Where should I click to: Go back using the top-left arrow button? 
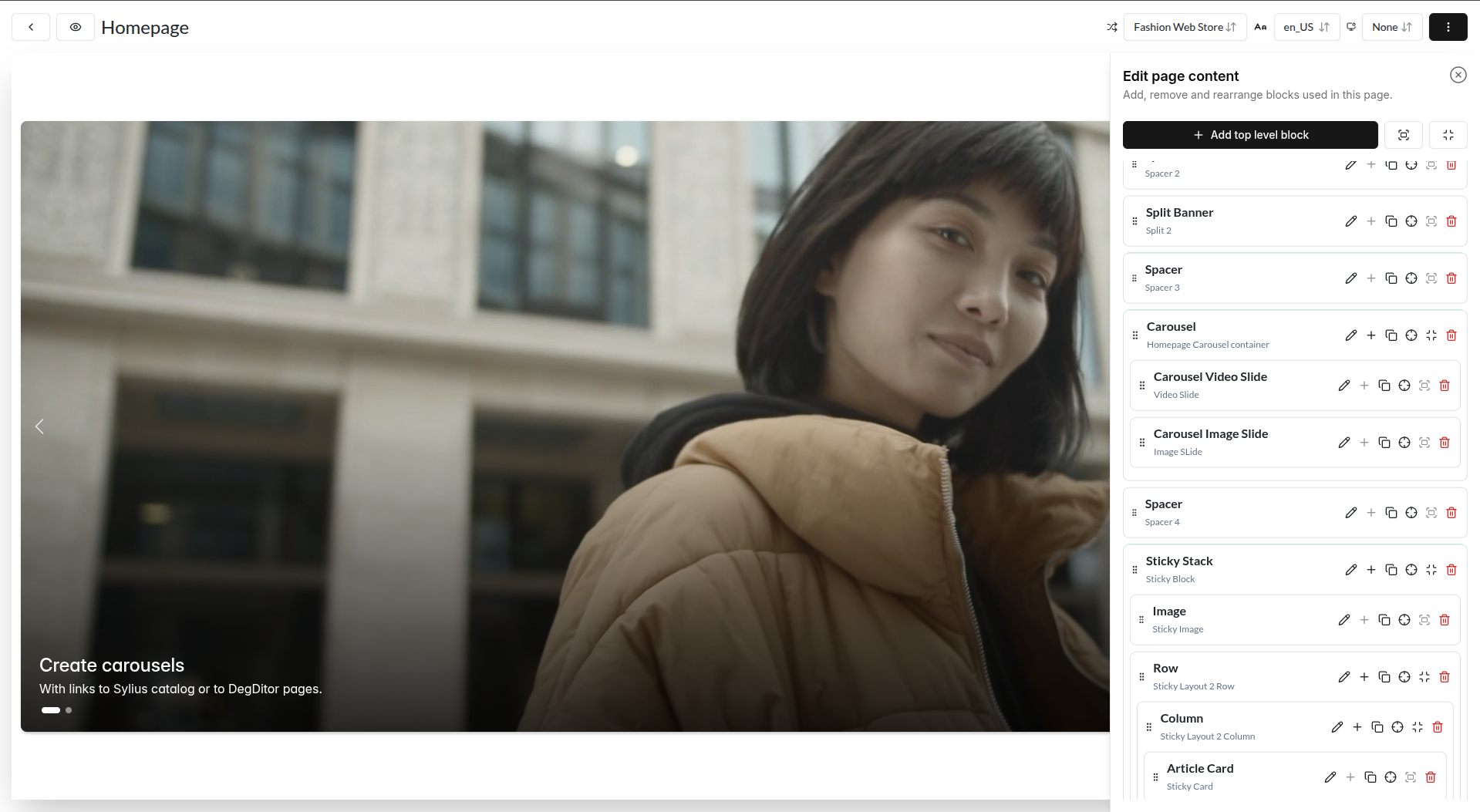(31, 27)
